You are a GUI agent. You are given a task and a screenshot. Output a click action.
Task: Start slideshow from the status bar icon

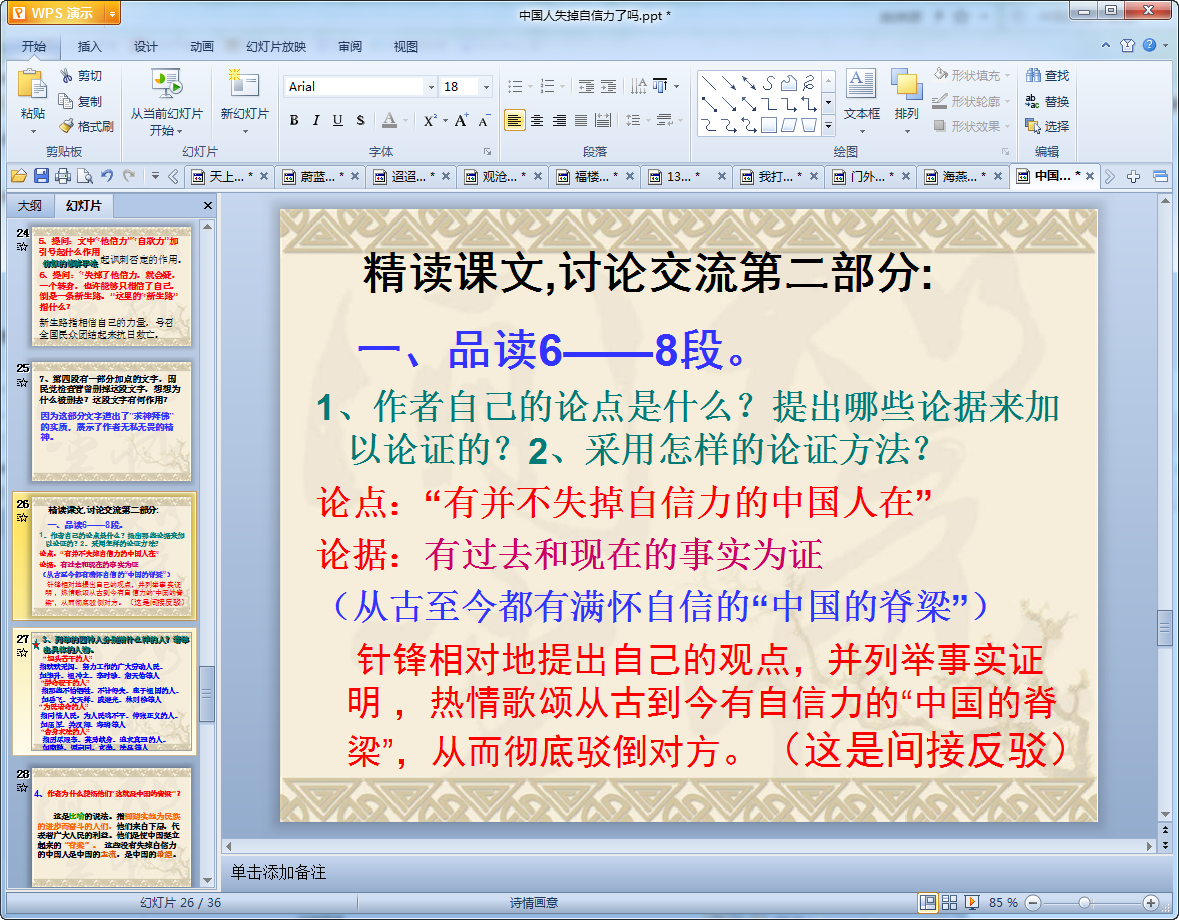pos(971,903)
